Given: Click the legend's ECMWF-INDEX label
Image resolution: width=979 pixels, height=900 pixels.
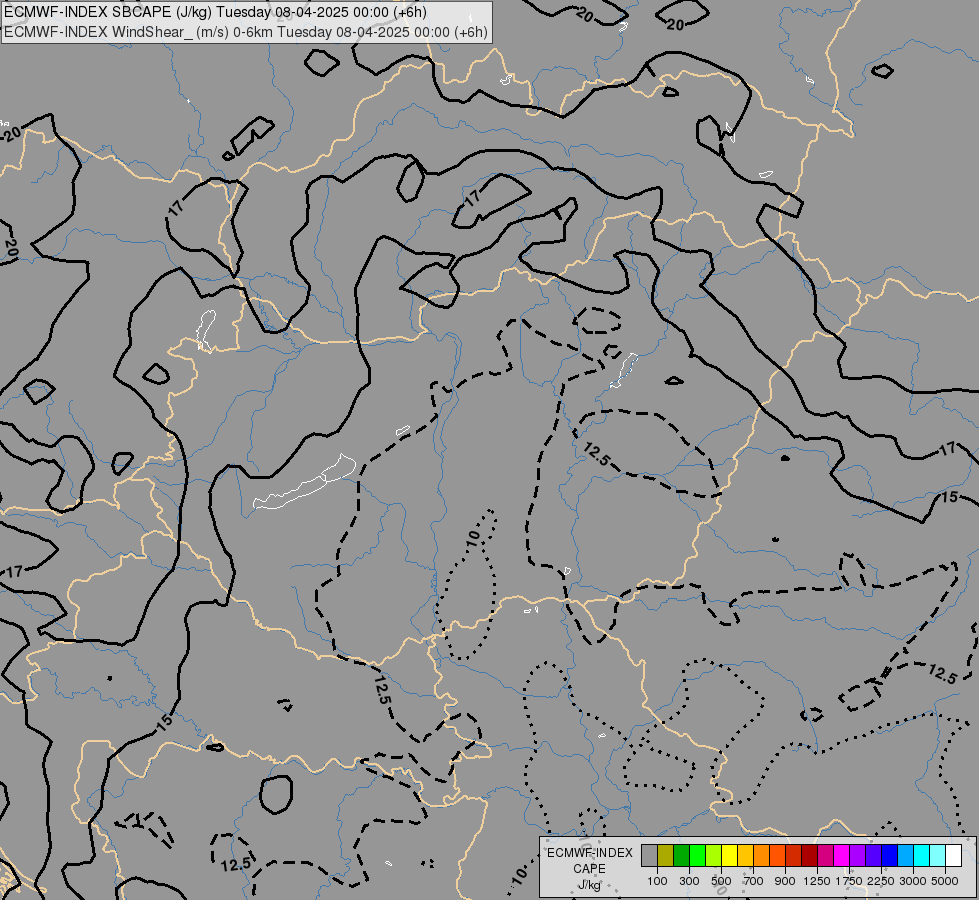Looking at the screenshot, I should [589, 853].
